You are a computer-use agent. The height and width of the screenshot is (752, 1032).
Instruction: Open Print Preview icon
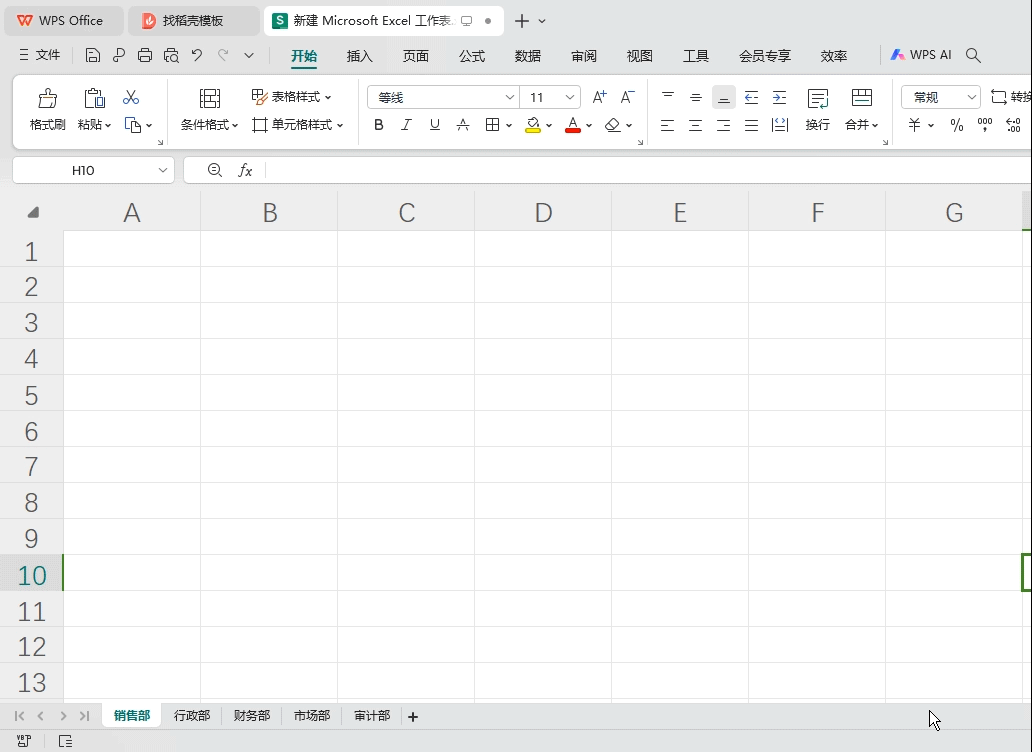tap(171, 55)
